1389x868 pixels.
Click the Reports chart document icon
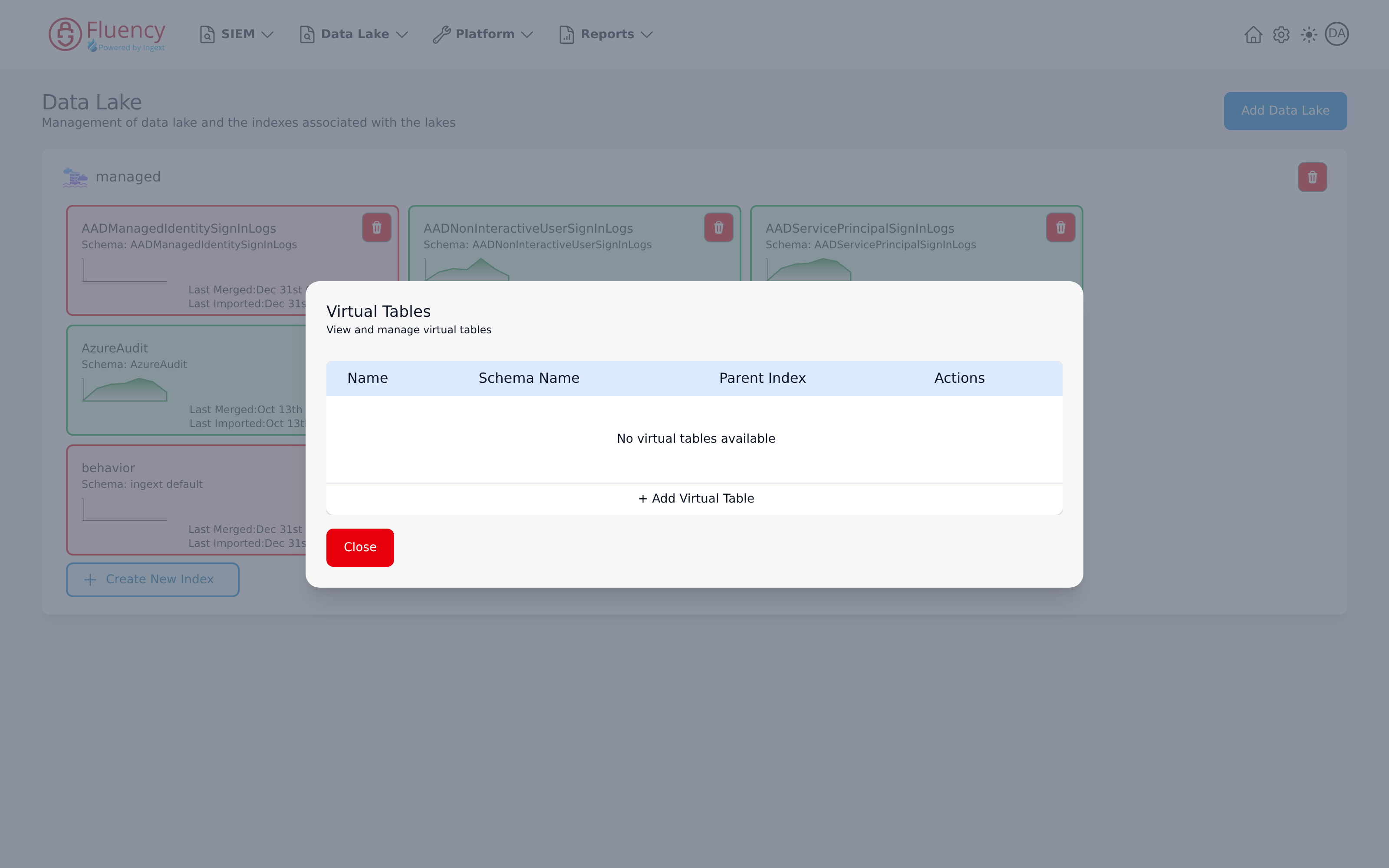(x=566, y=34)
